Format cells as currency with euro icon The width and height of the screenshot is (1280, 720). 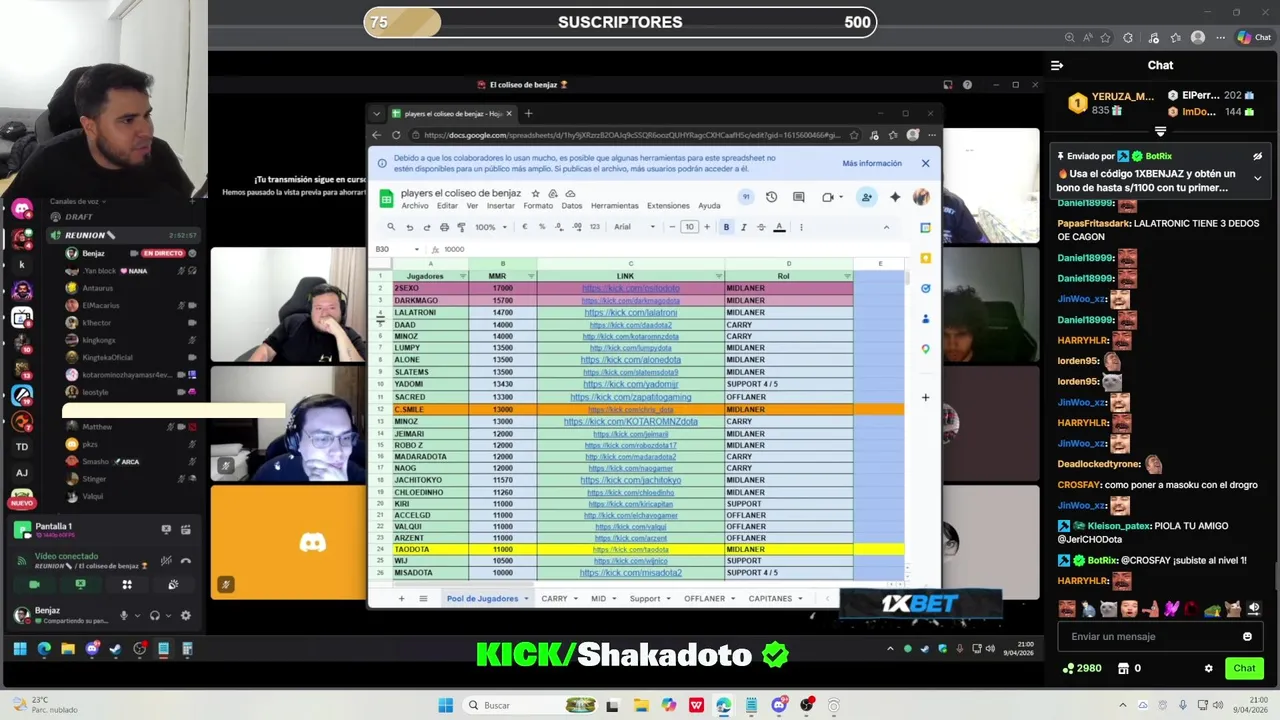tap(525, 227)
